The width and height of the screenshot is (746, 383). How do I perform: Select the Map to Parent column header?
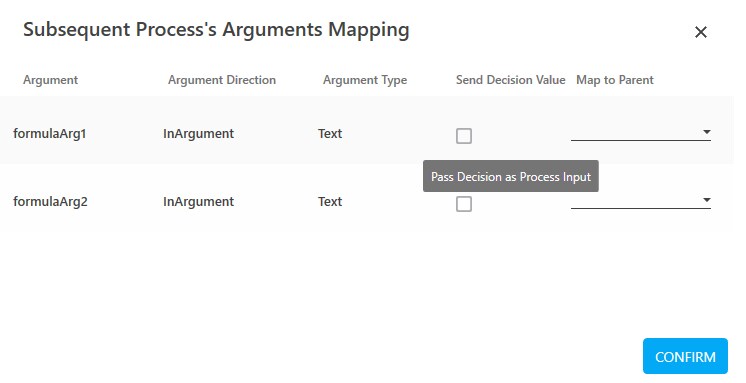click(615, 80)
